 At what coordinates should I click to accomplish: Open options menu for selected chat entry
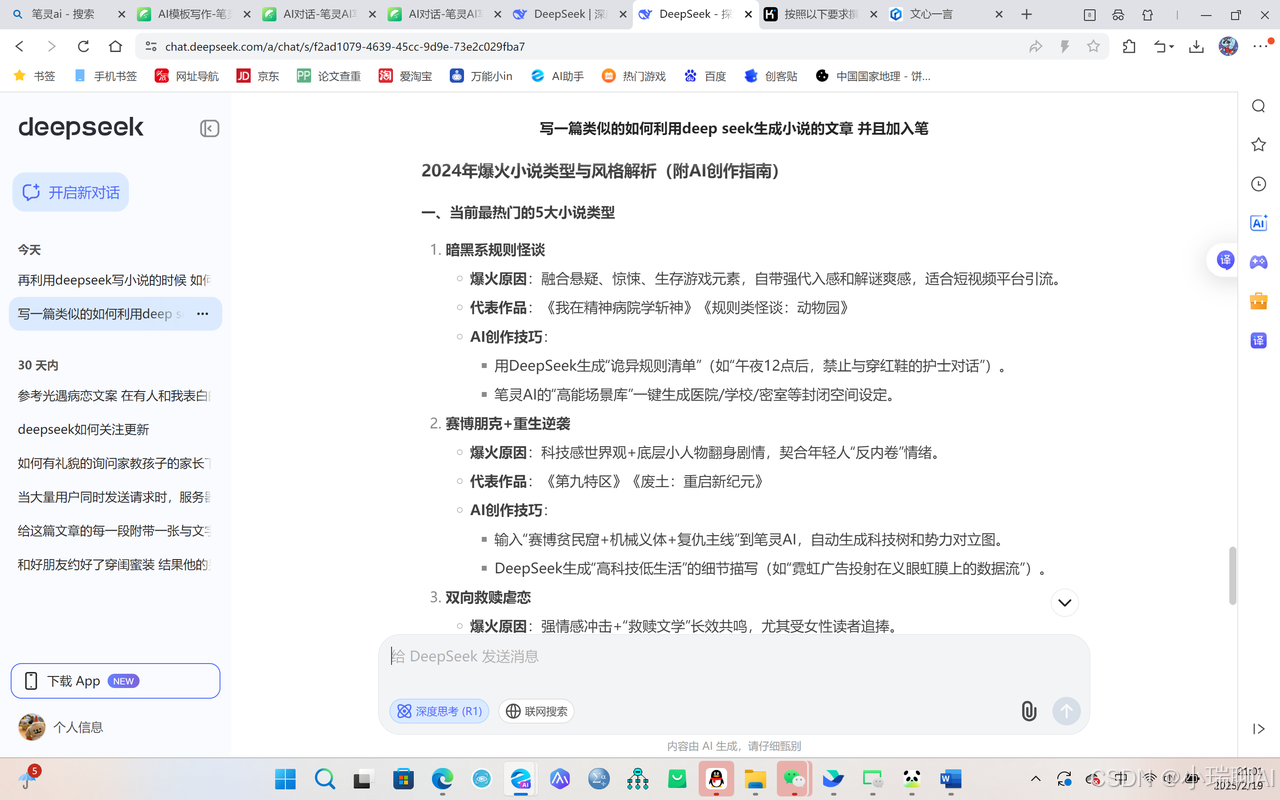tap(202, 314)
